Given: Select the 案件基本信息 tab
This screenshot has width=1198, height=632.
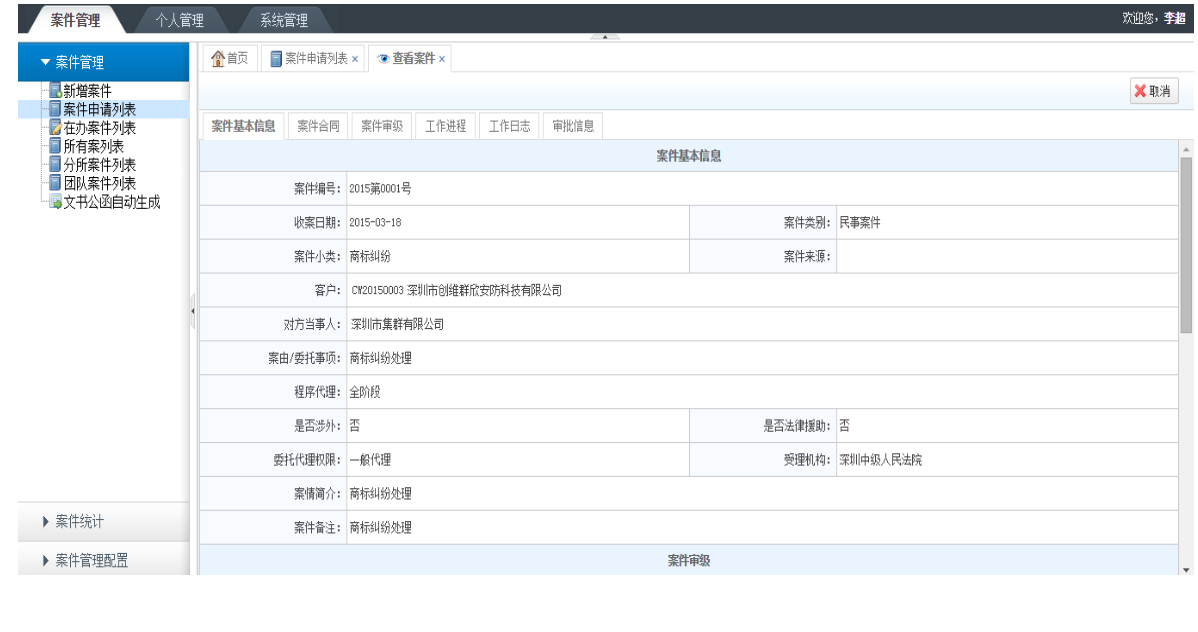Looking at the screenshot, I should point(243,126).
